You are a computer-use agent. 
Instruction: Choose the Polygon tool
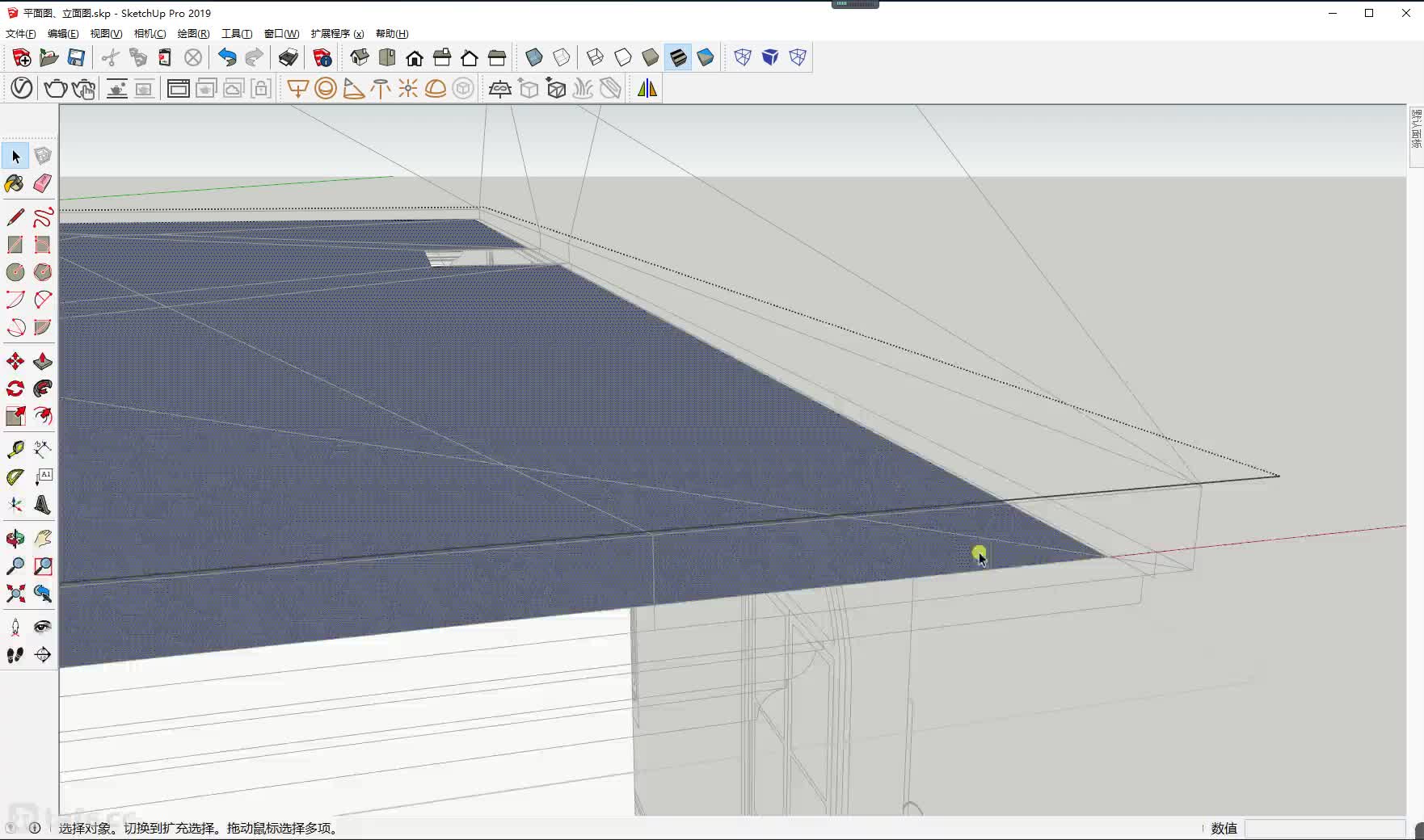43,272
